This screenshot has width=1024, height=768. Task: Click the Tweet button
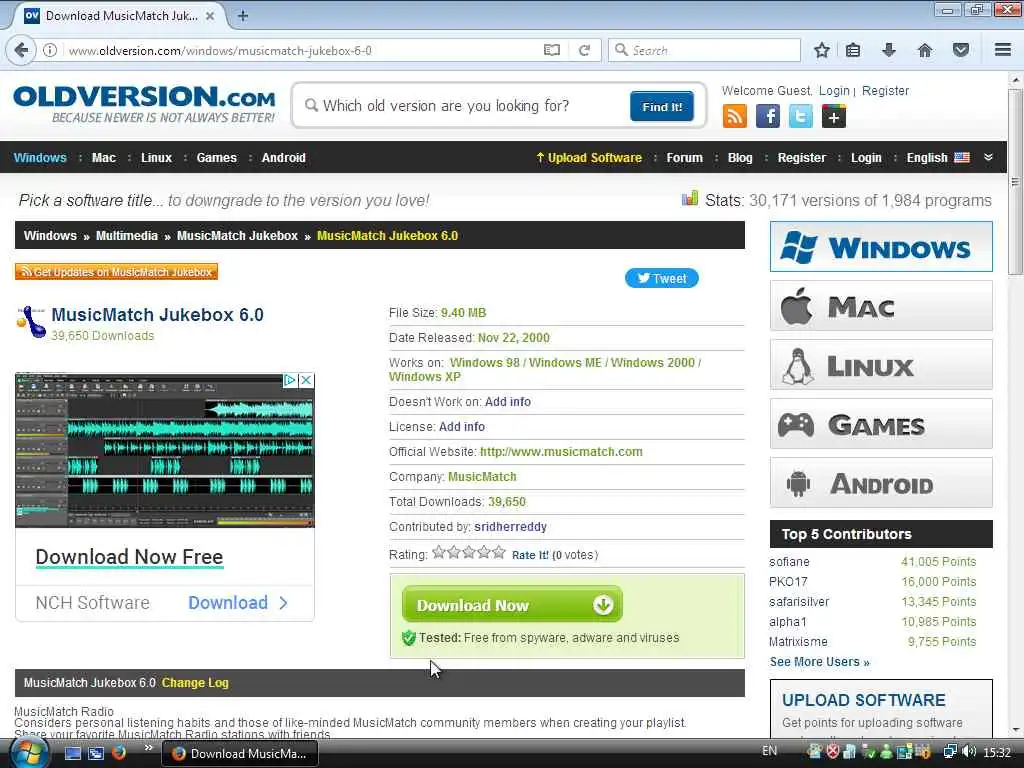click(x=662, y=278)
